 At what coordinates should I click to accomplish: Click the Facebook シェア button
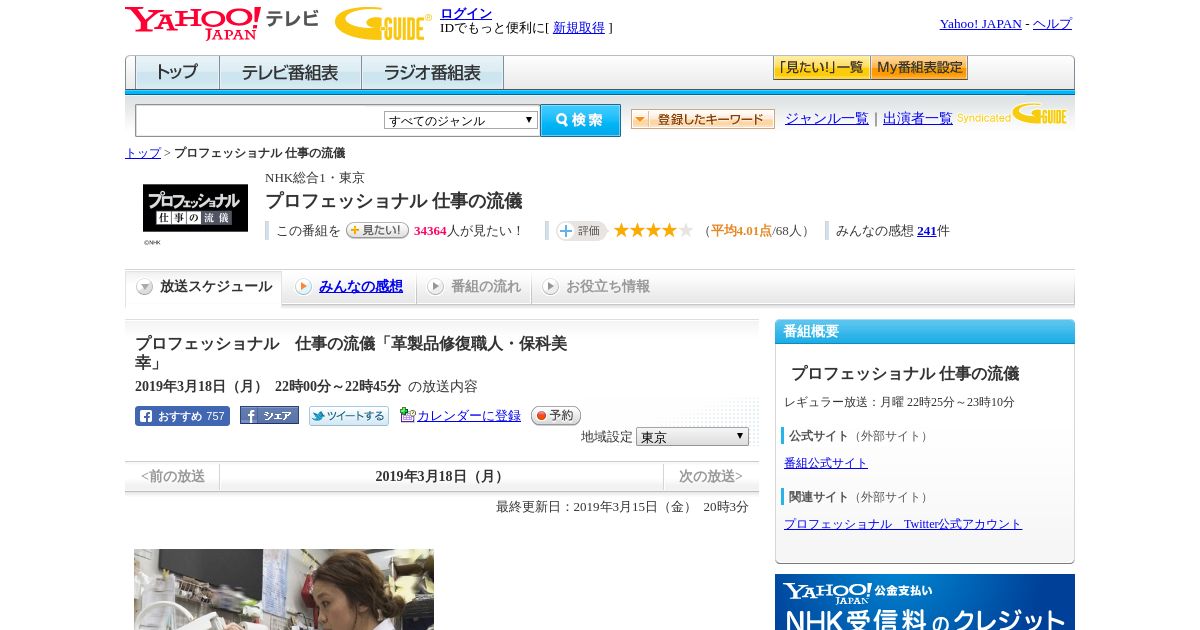point(269,416)
